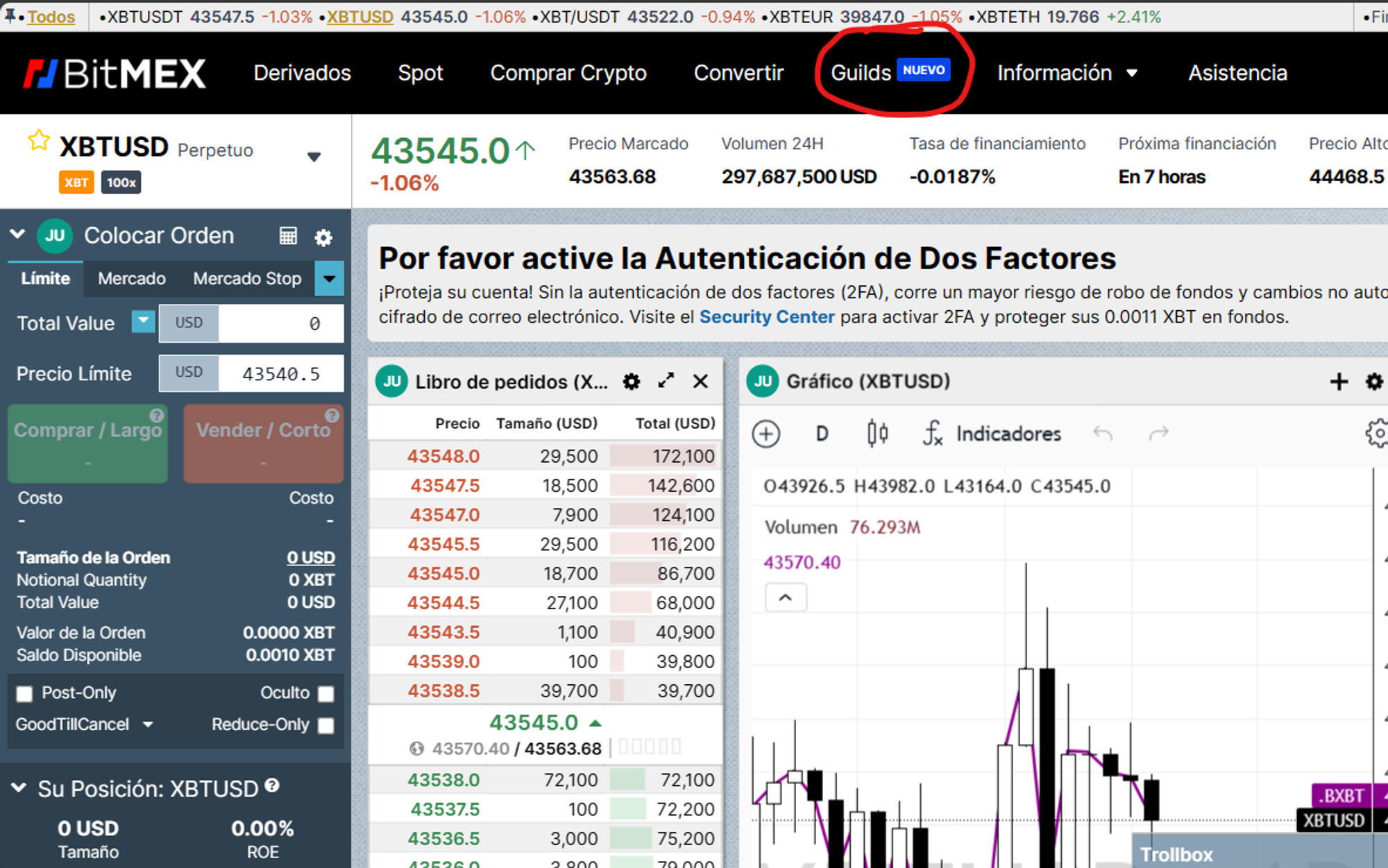Screen dimensions: 1388x868
Task: Expand the order book panel fullscreen
Action: point(666,380)
